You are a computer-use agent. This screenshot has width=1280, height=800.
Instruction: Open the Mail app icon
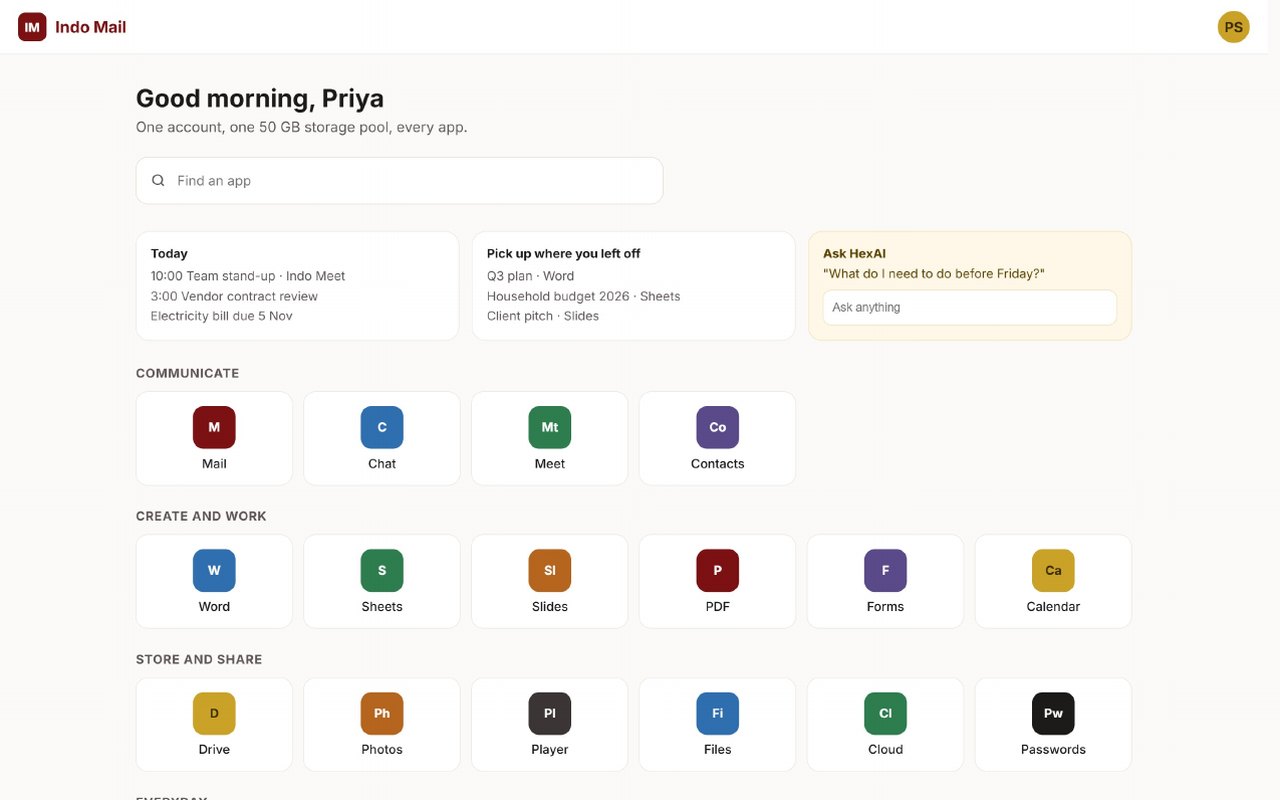point(214,427)
